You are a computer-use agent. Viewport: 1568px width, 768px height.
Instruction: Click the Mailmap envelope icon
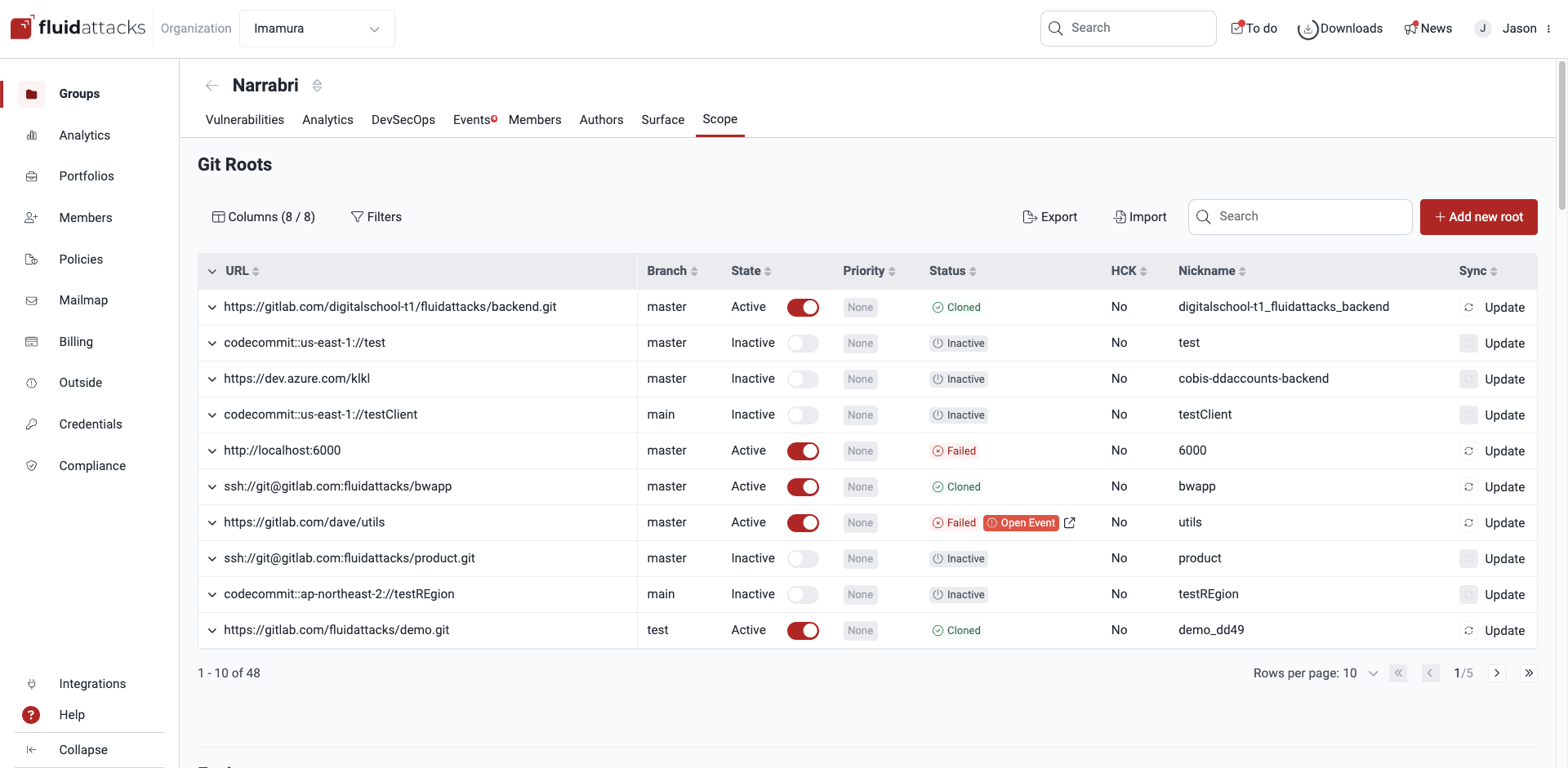31,300
